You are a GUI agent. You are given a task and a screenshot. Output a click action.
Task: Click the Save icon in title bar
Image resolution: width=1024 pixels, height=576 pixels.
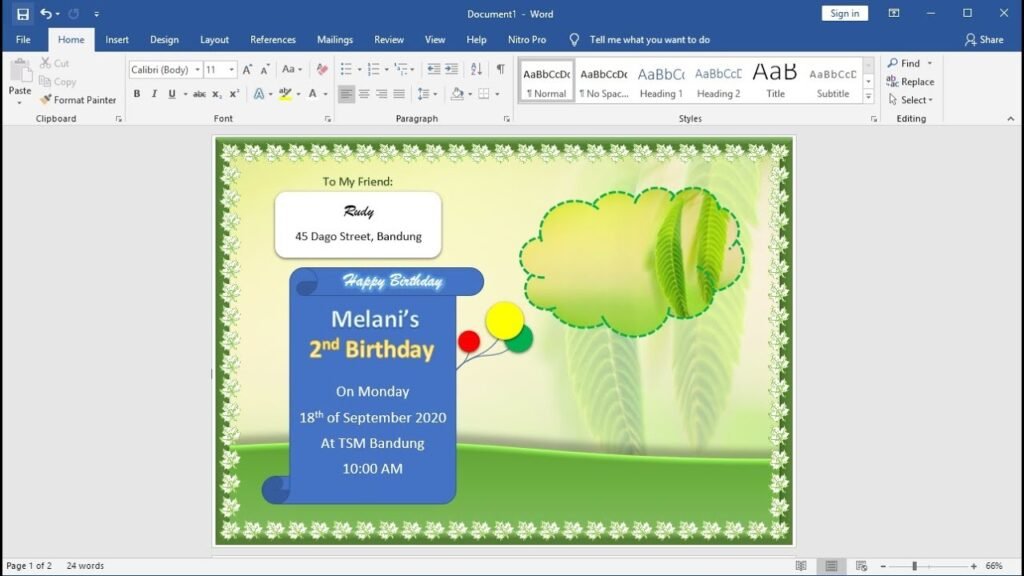point(23,14)
